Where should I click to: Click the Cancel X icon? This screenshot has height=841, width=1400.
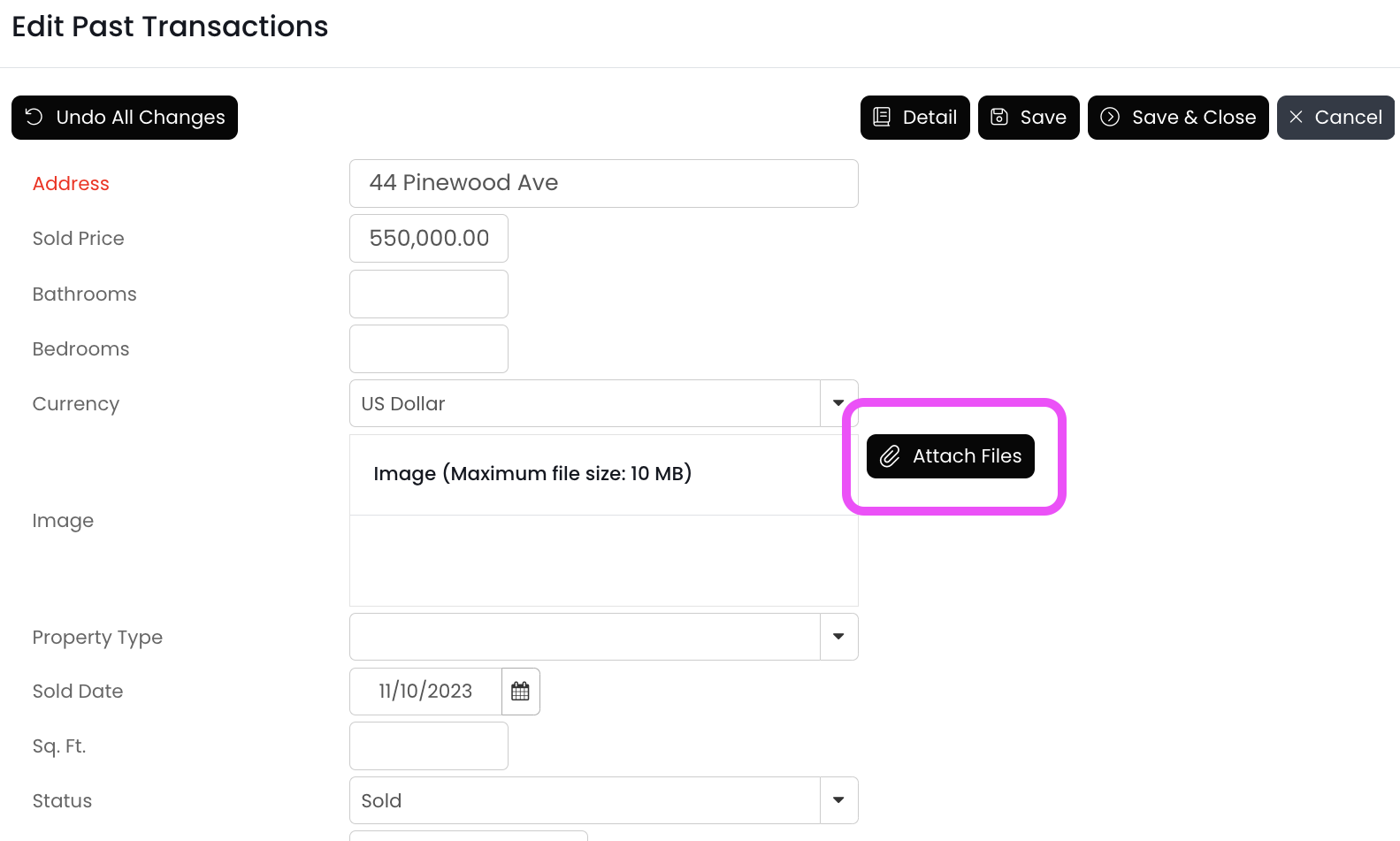[1297, 117]
